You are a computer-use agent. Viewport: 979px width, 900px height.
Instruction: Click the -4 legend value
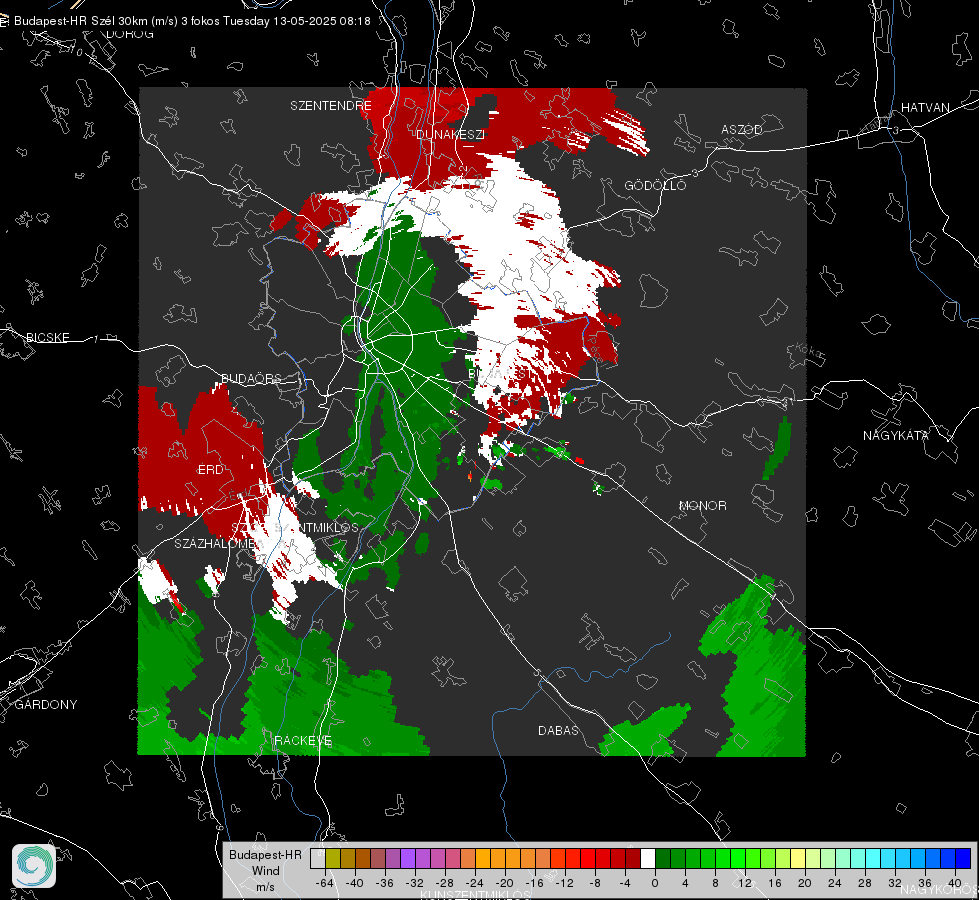(x=625, y=883)
